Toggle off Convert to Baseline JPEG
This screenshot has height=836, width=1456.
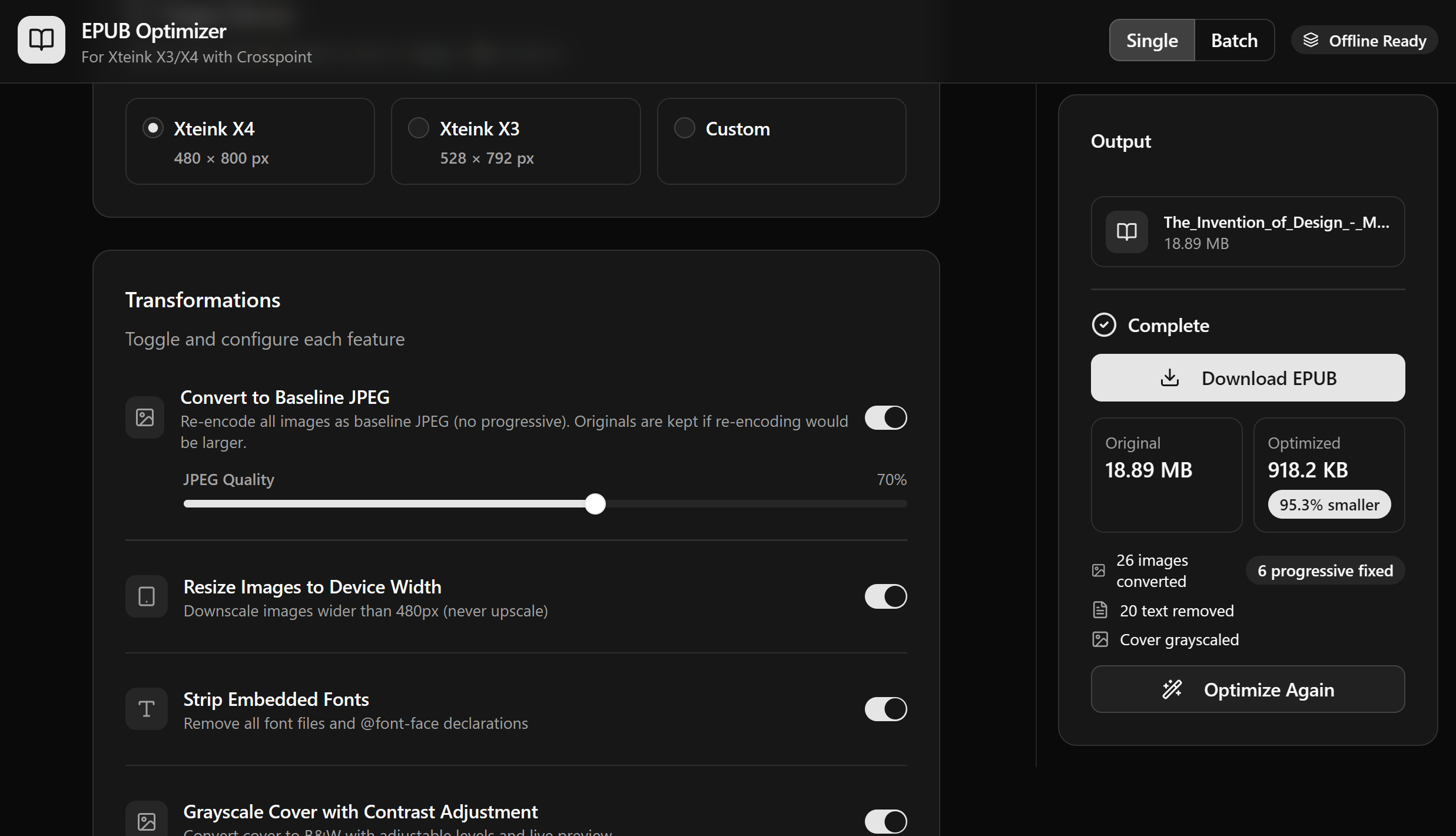[x=885, y=418]
